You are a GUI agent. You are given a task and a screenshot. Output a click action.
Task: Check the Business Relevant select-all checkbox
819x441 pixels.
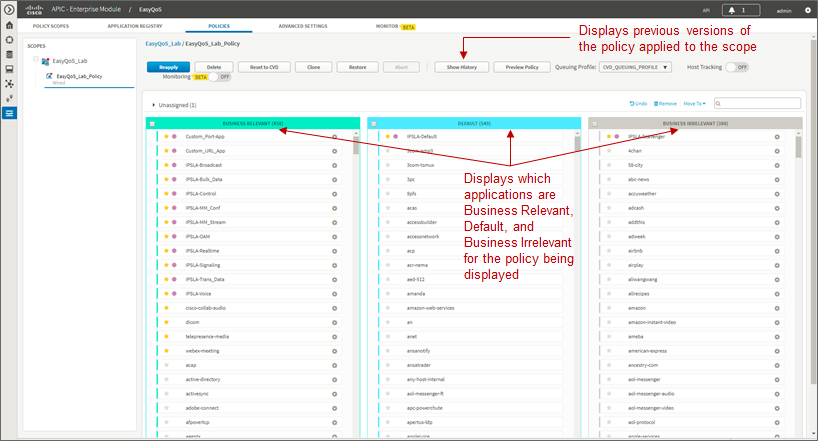[153, 124]
